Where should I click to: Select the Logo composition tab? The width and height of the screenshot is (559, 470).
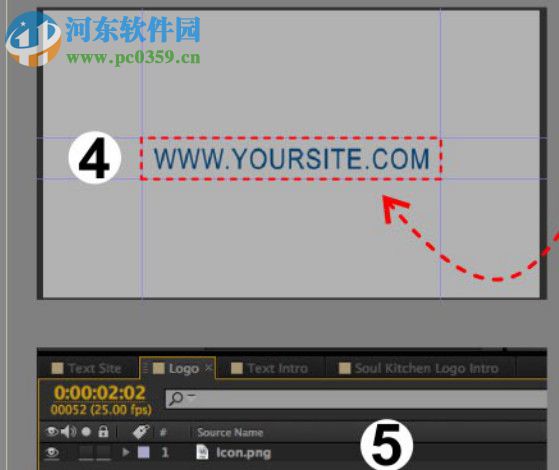tap(178, 368)
